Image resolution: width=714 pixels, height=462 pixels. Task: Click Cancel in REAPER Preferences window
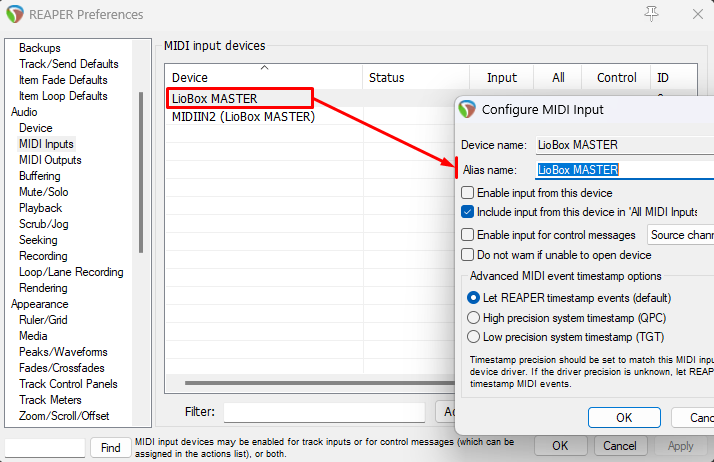click(x=620, y=446)
